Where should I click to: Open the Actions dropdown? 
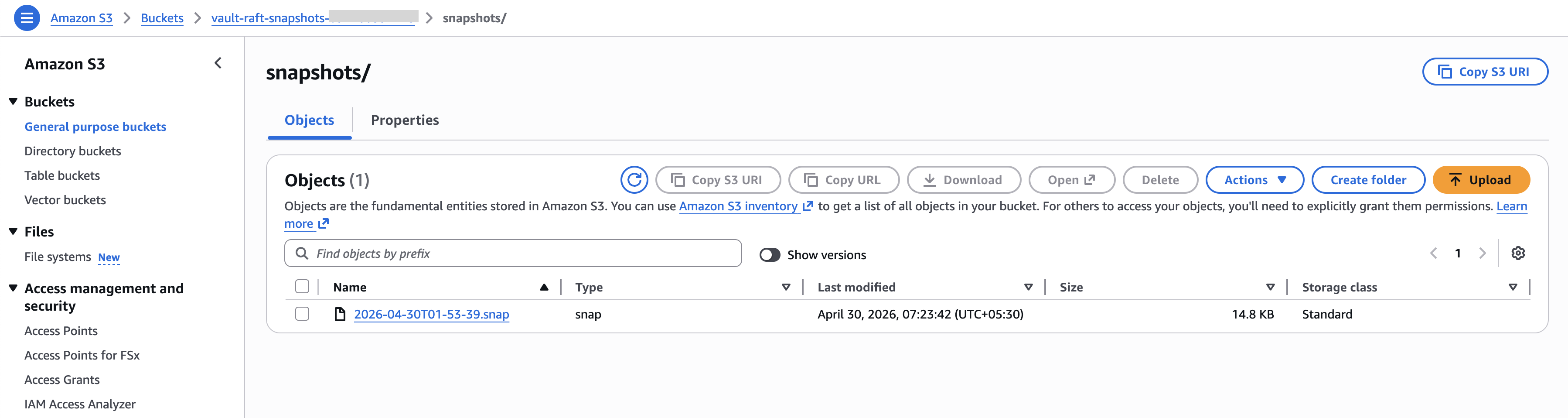tap(1254, 180)
